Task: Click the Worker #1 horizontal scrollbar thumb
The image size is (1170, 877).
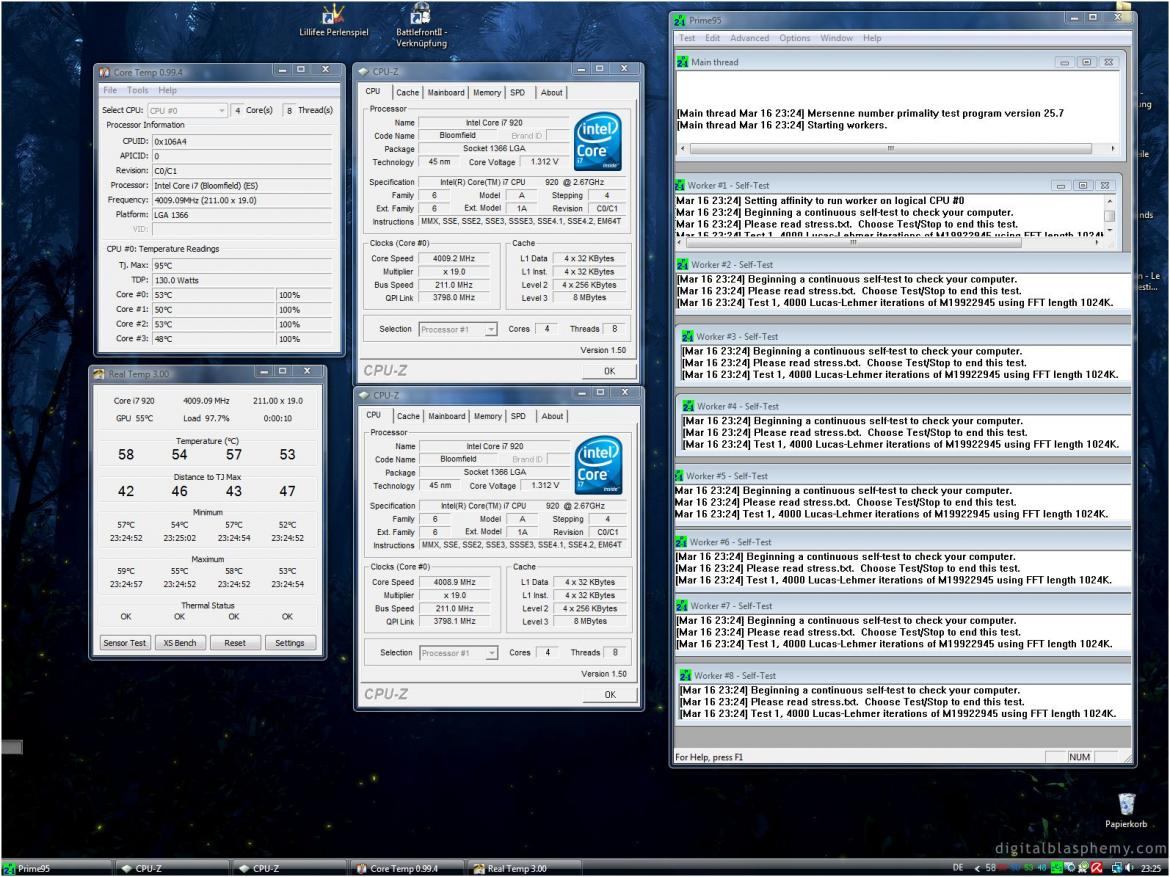Action: (852, 242)
